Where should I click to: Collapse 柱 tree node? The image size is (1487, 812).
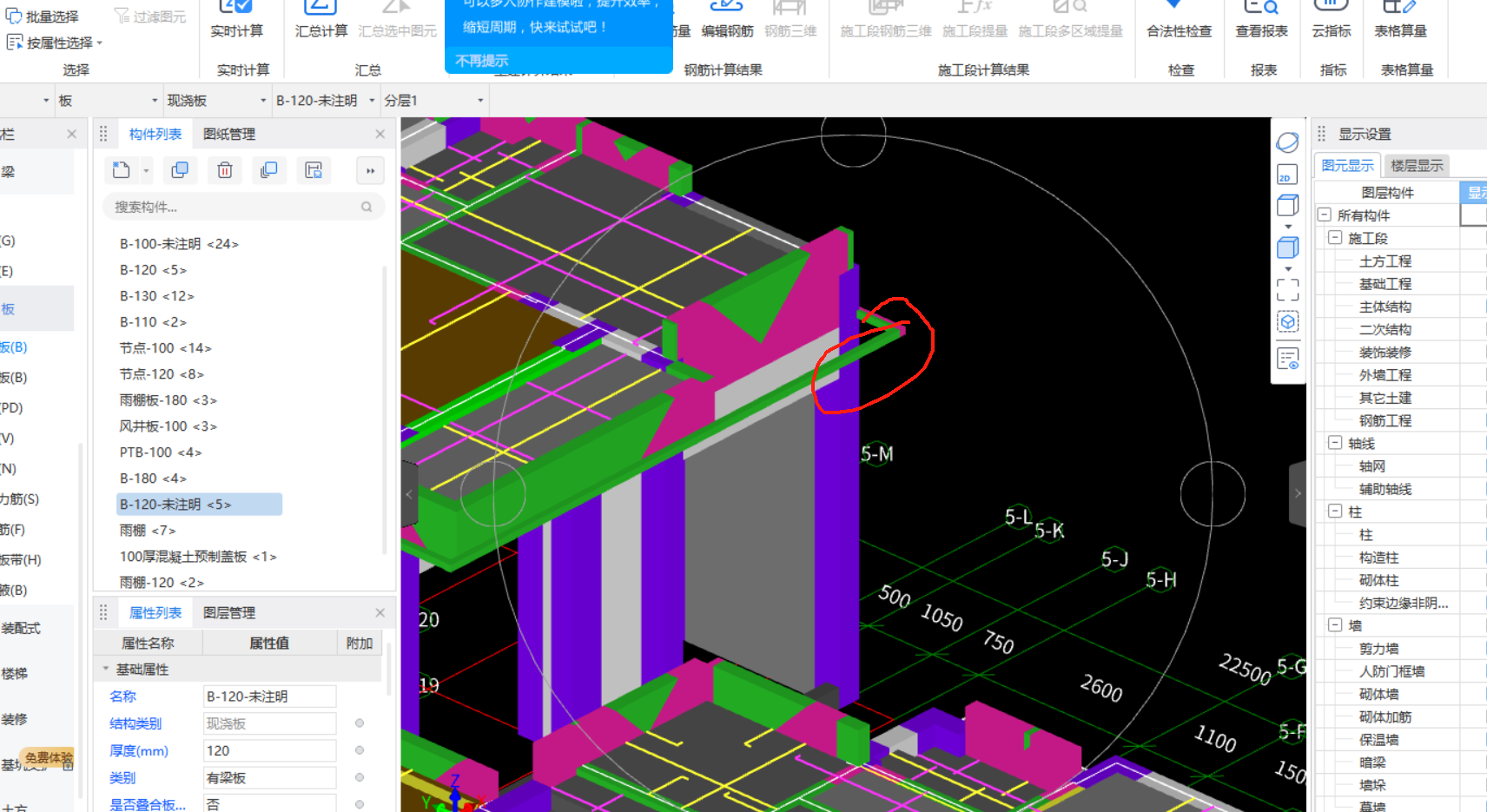click(1336, 512)
